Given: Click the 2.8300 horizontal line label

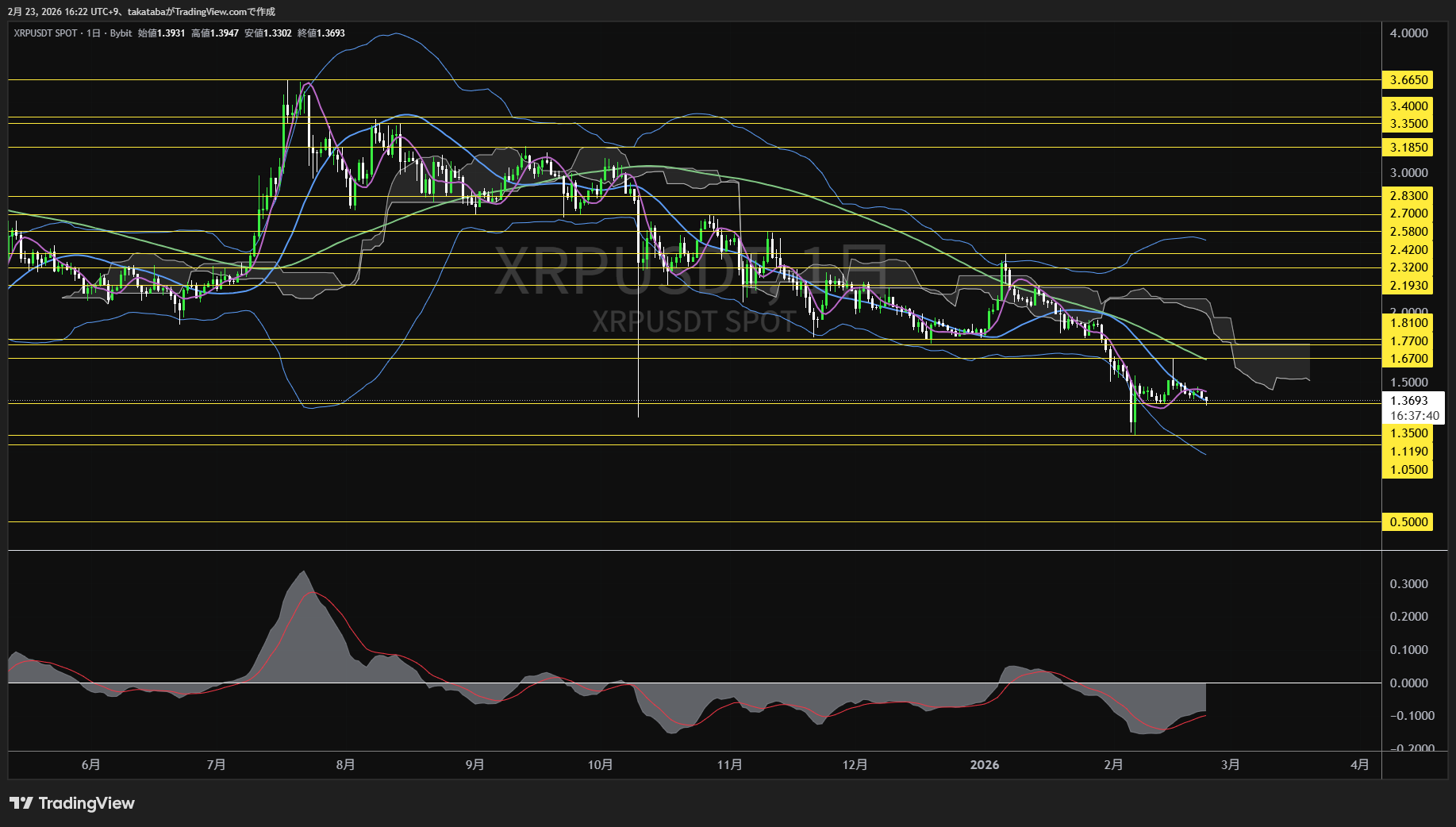Looking at the screenshot, I should pos(1408,196).
